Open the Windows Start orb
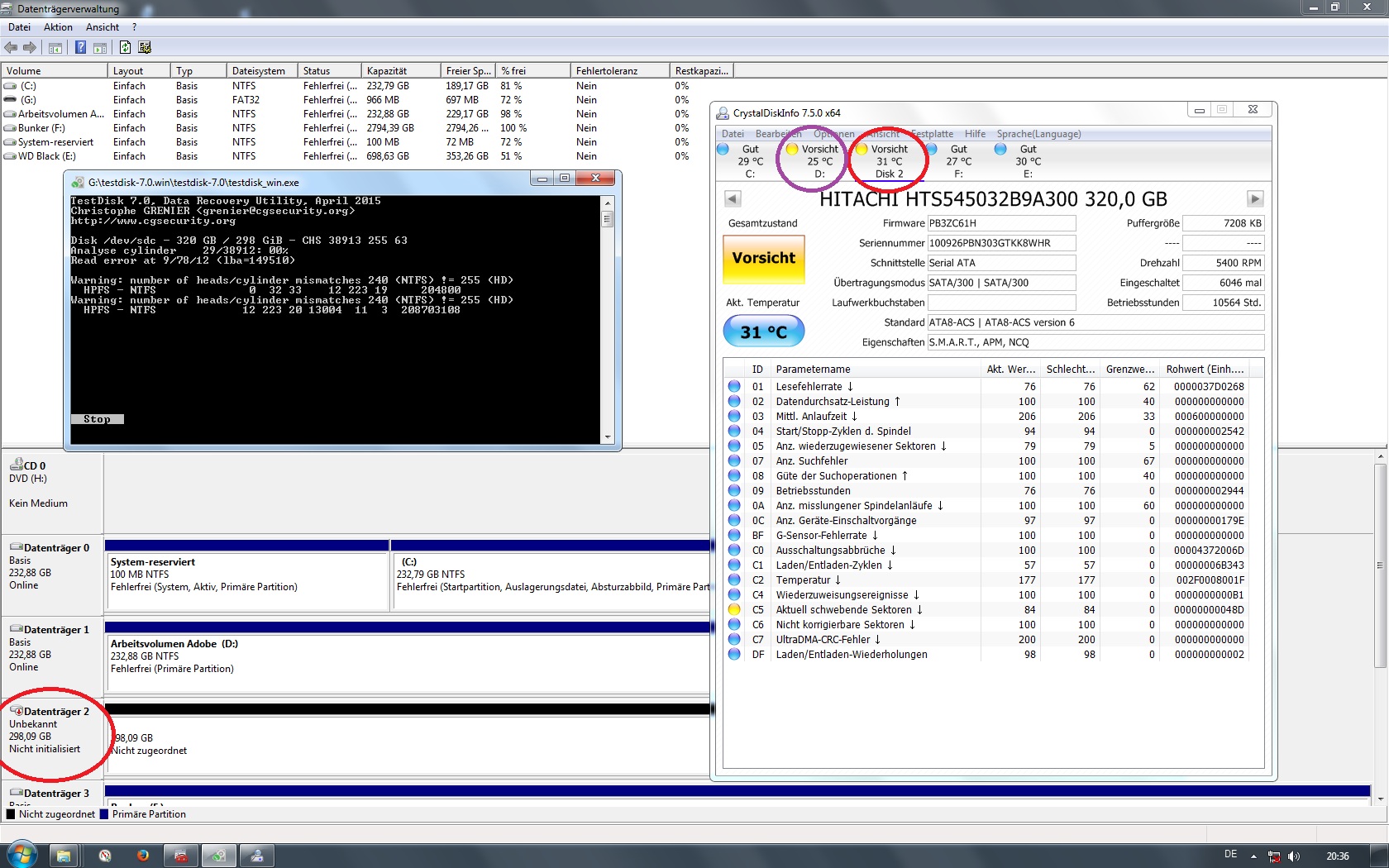Viewport: 1389px width, 868px height. 21,855
